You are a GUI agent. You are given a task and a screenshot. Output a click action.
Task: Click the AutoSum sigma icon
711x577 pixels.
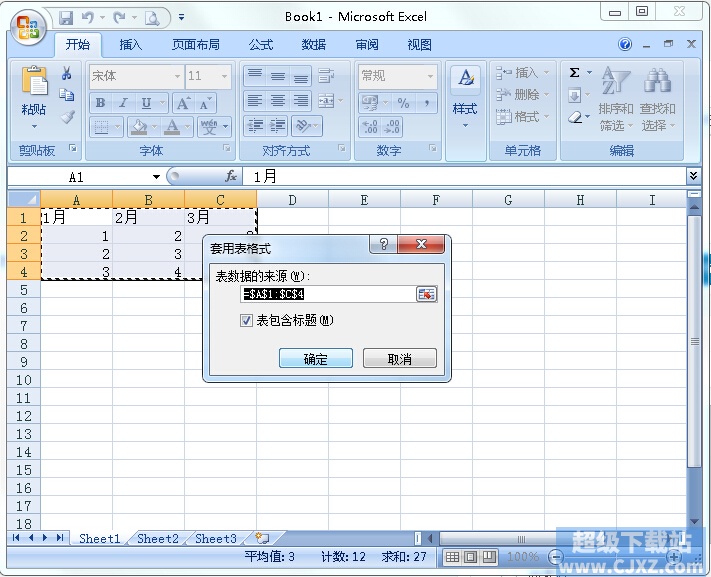574,73
